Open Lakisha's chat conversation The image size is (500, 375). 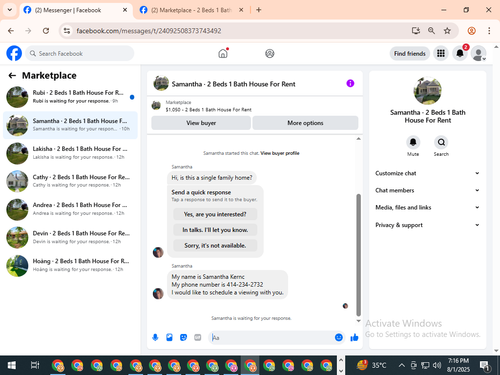(70, 153)
